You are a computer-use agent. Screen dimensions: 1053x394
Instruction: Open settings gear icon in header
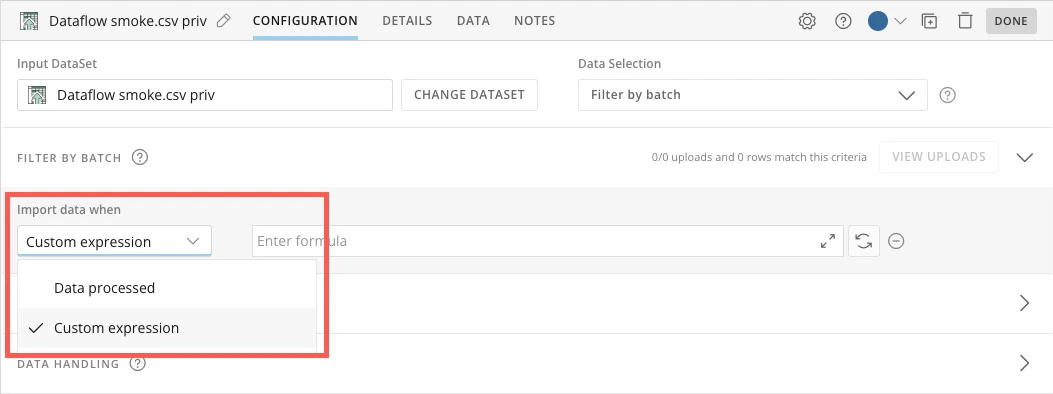tap(807, 21)
